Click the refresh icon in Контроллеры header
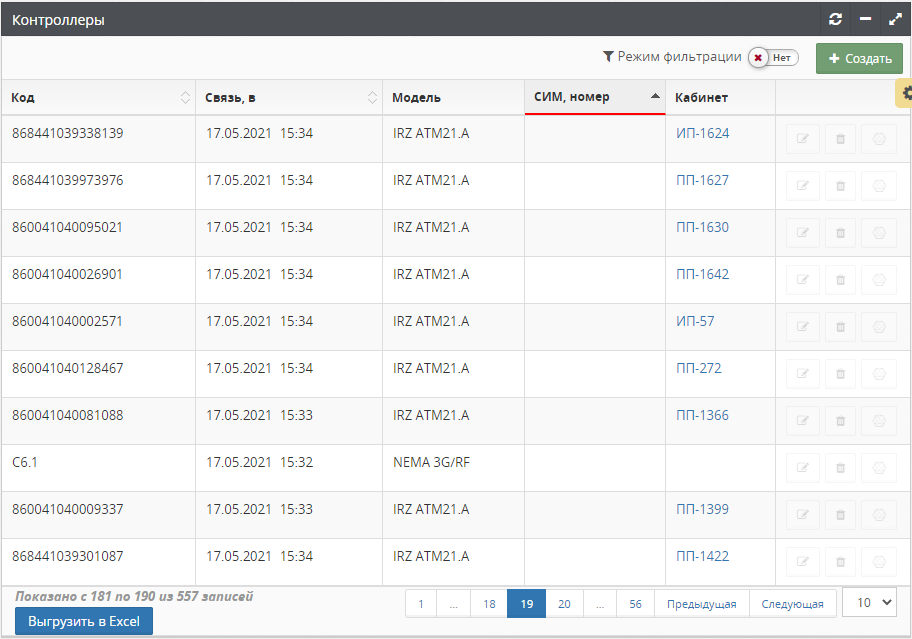This screenshot has width=912, height=639. (x=836, y=19)
